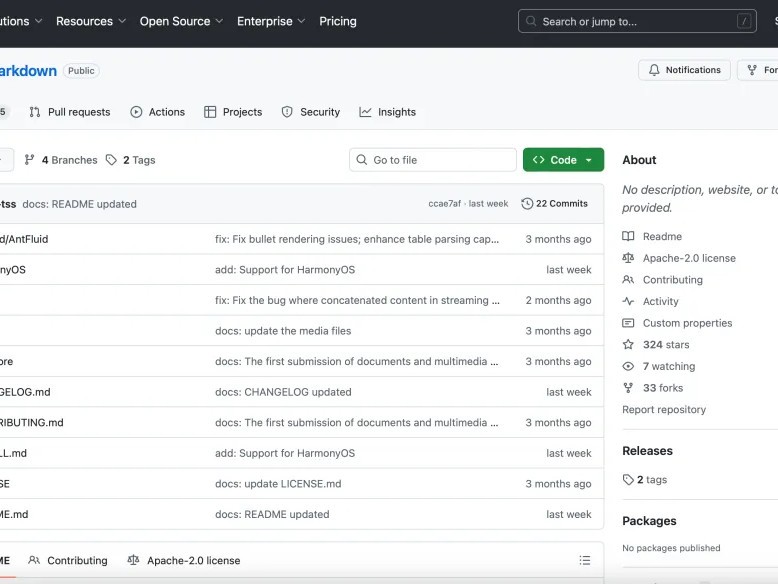Image resolution: width=778 pixels, height=584 pixels.
Task: Click the forks icon in About
Action: pos(628,388)
